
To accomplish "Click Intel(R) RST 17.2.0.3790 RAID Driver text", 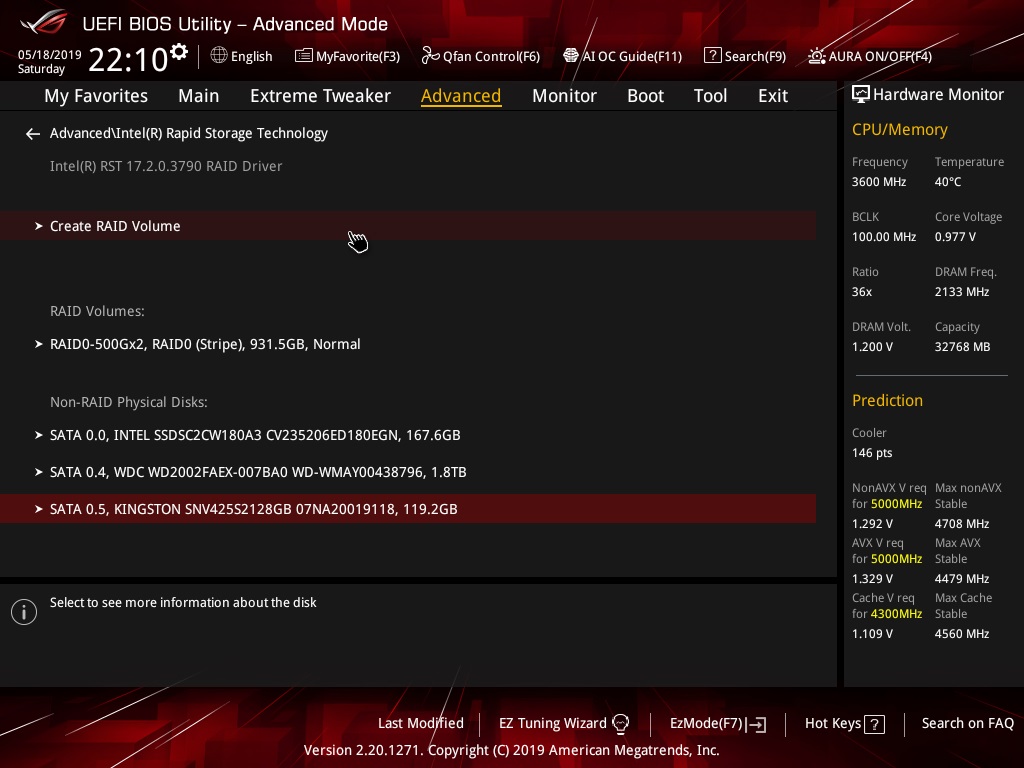I will click(166, 166).
